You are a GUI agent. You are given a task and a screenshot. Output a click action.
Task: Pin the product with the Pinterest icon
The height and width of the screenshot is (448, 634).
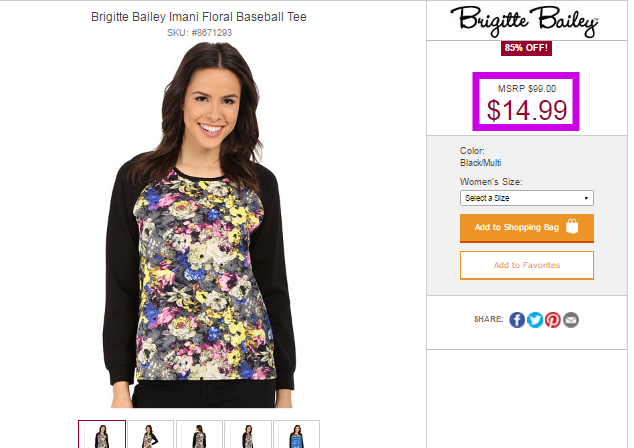click(x=552, y=320)
